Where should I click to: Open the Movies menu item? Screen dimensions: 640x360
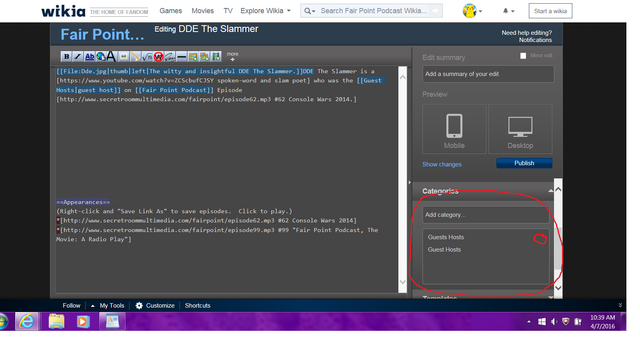point(202,11)
